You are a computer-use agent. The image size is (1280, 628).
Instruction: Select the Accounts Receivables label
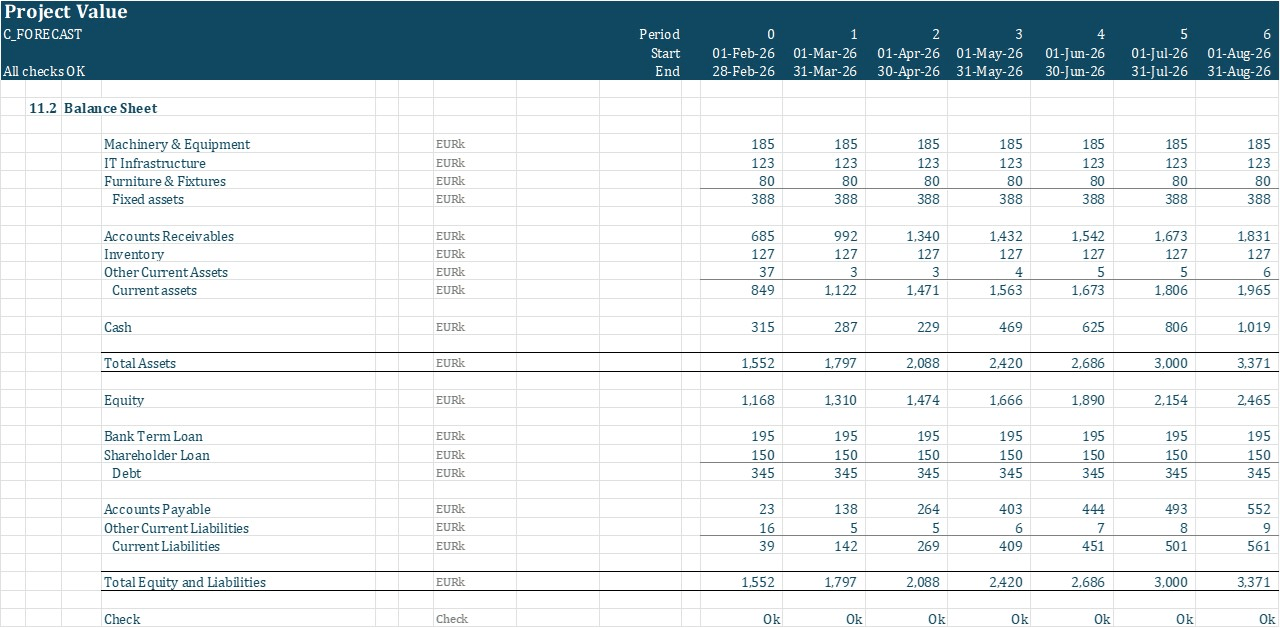169,236
